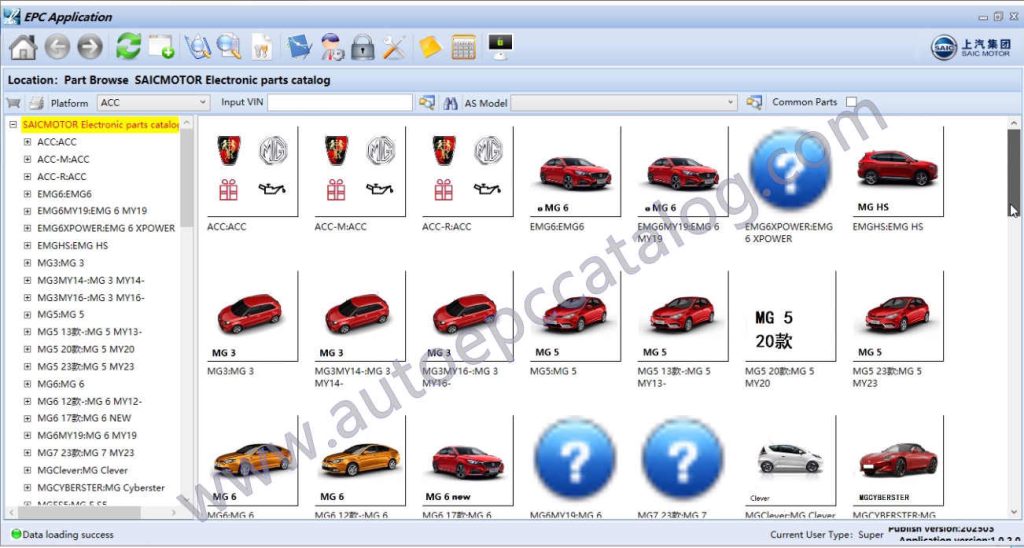Click the binoculars search icon

pos(450,102)
